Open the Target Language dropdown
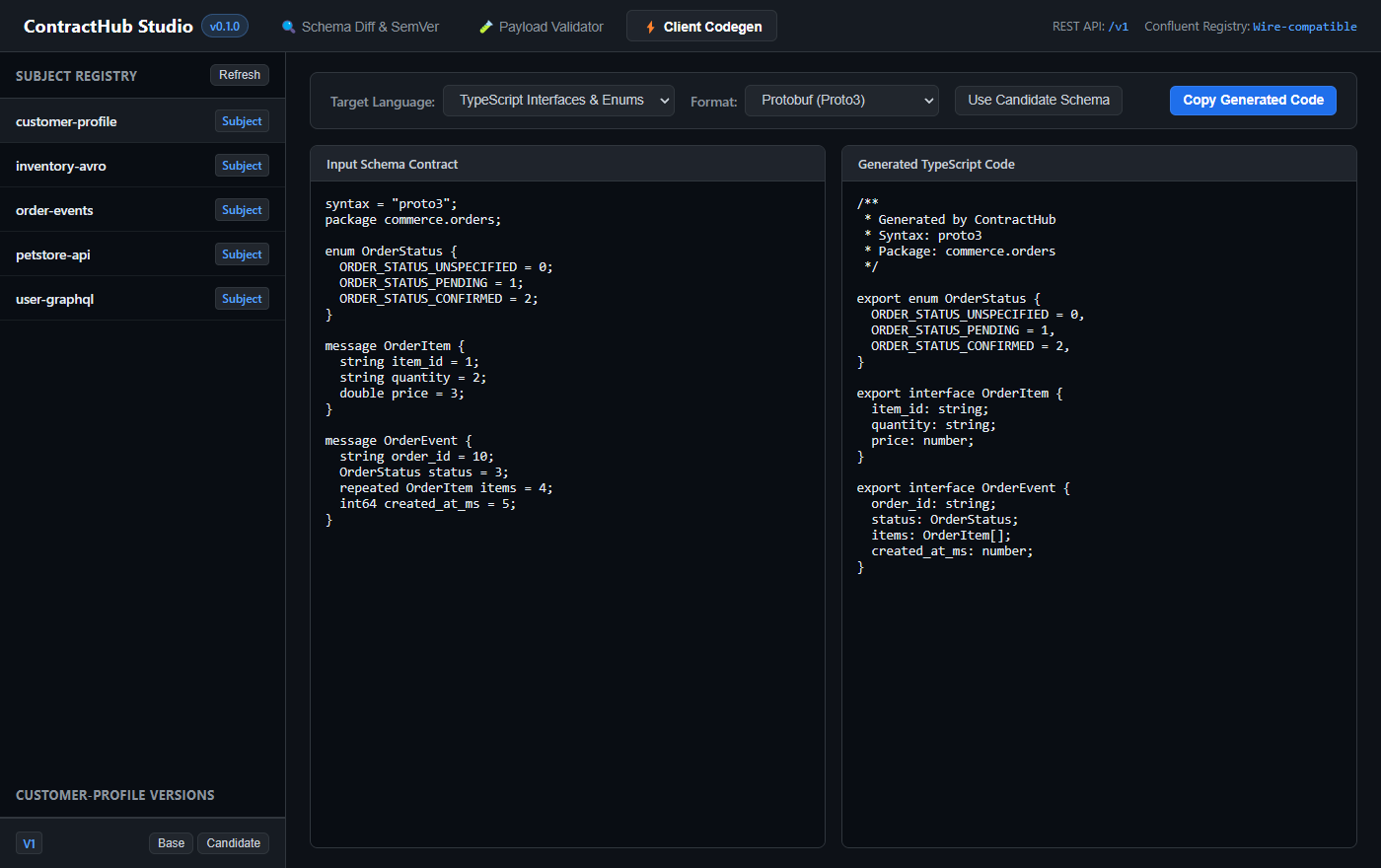The image size is (1381, 868). pyautogui.click(x=558, y=101)
